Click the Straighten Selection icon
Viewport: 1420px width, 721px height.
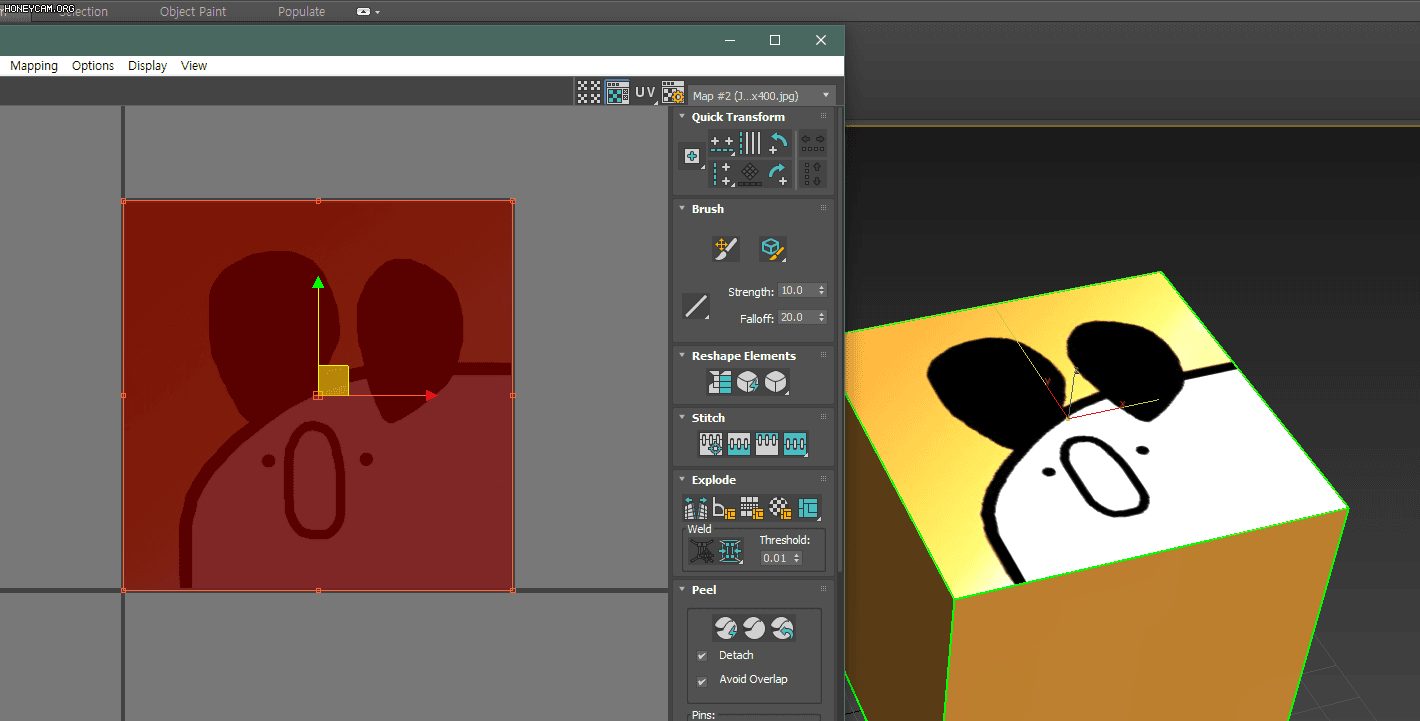point(720,382)
